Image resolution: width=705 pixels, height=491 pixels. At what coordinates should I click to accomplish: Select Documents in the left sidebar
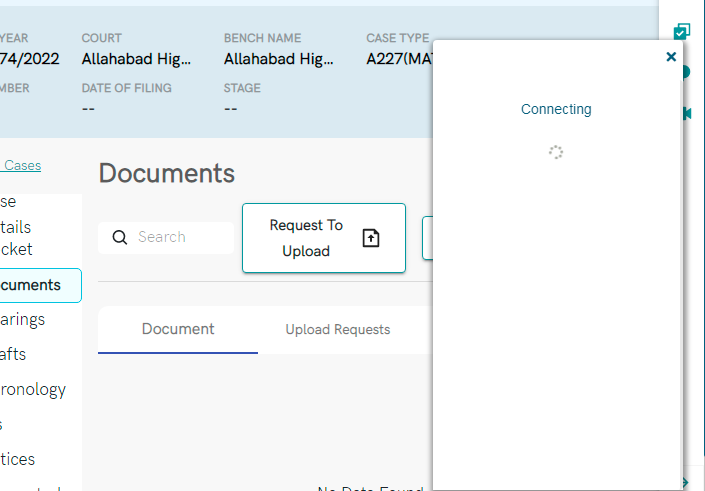32,285
